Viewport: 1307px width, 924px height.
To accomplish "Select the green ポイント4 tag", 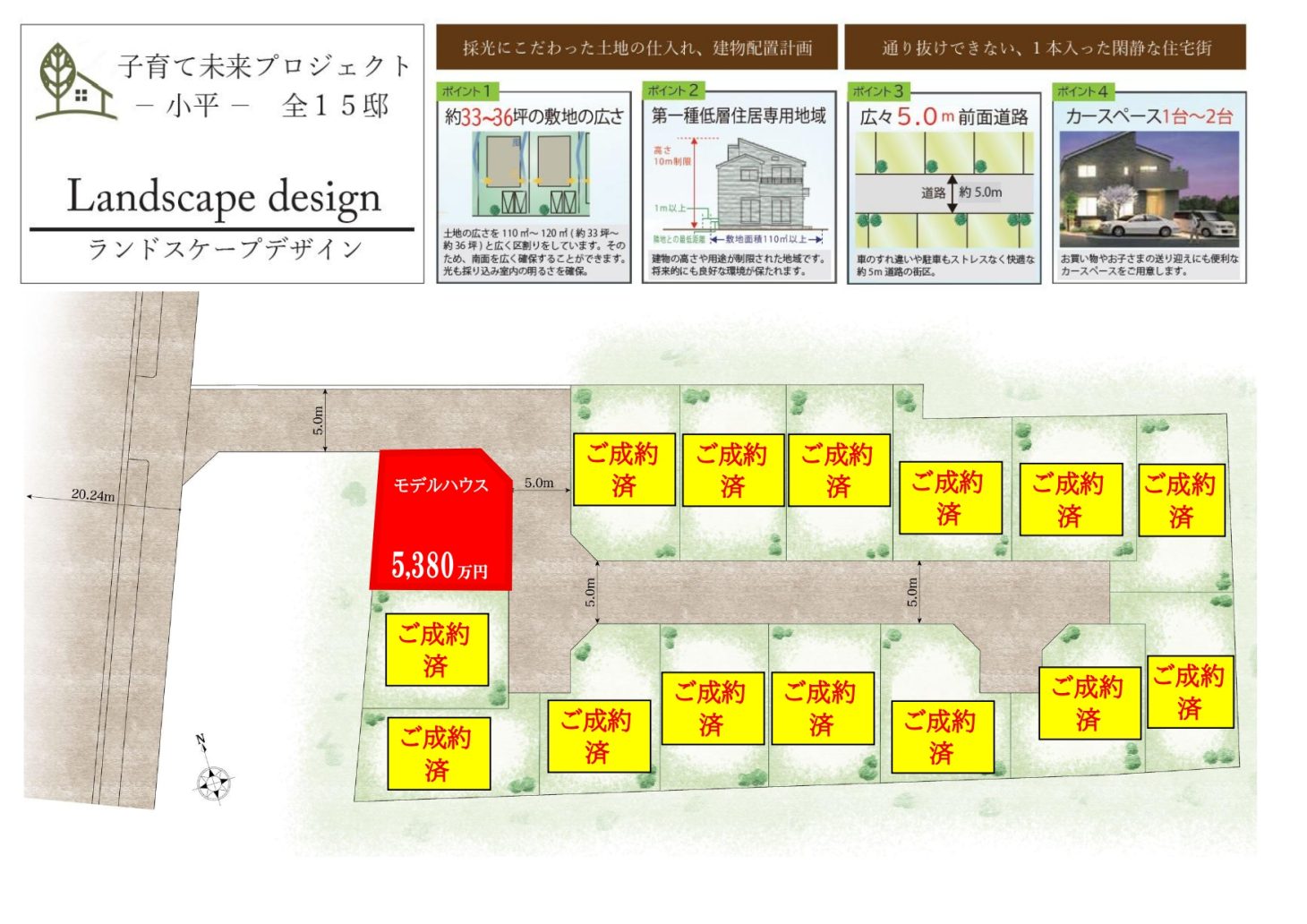I will click(x=1082, y=91).
